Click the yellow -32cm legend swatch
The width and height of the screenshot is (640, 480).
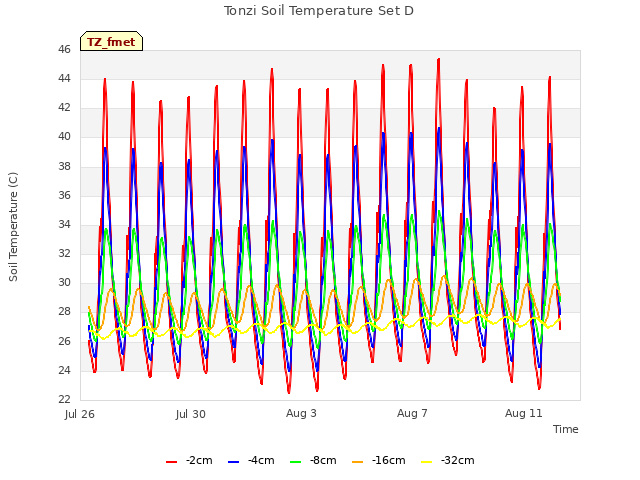tap(427, 462)
